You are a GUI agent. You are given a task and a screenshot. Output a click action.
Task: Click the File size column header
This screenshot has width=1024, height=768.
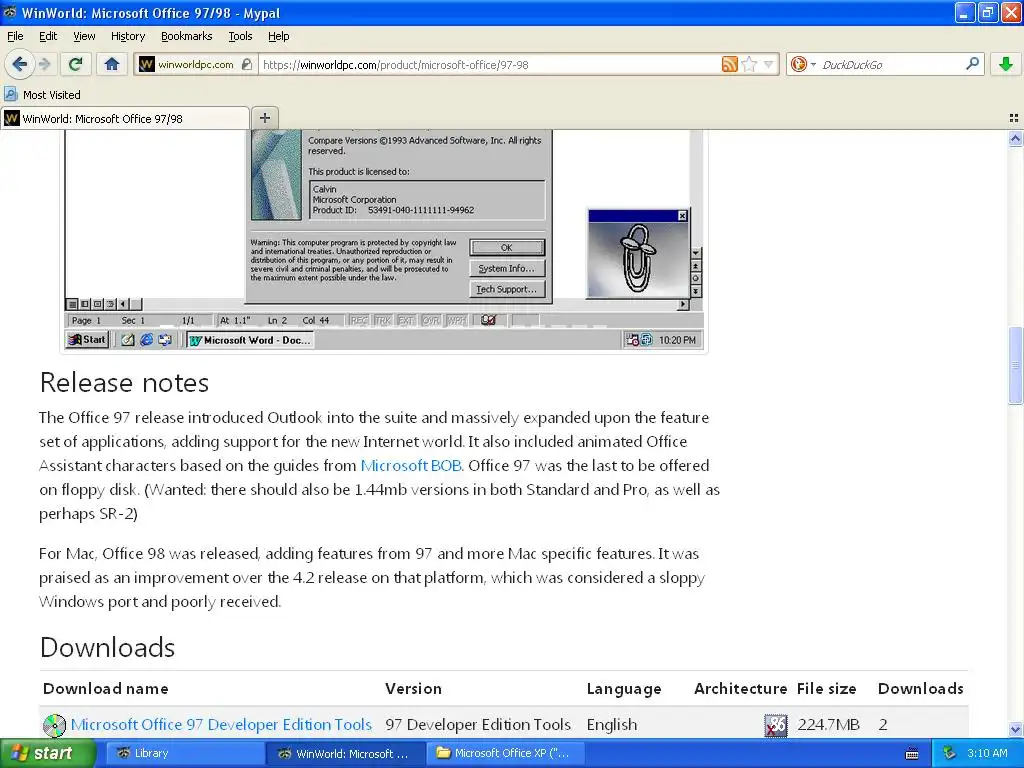826,688
